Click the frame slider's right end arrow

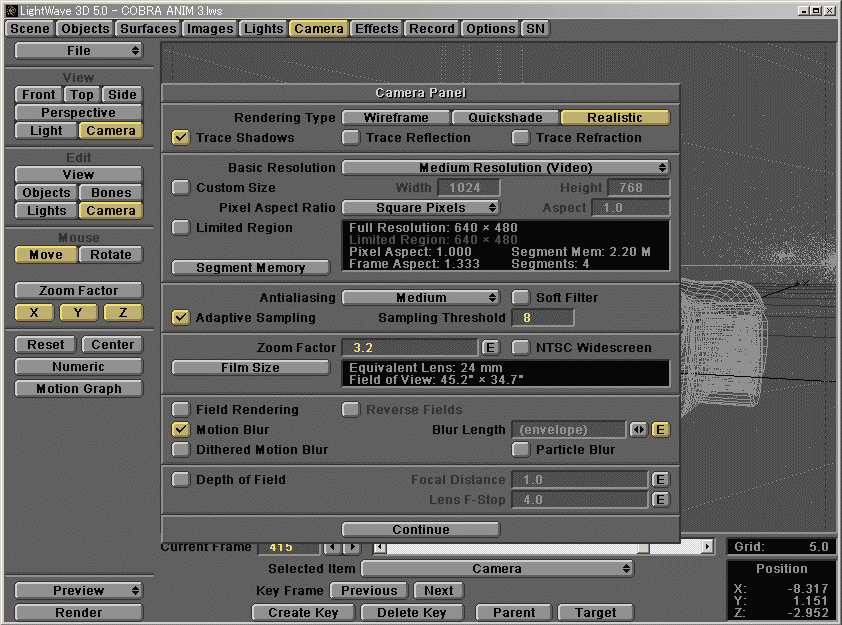707,548
